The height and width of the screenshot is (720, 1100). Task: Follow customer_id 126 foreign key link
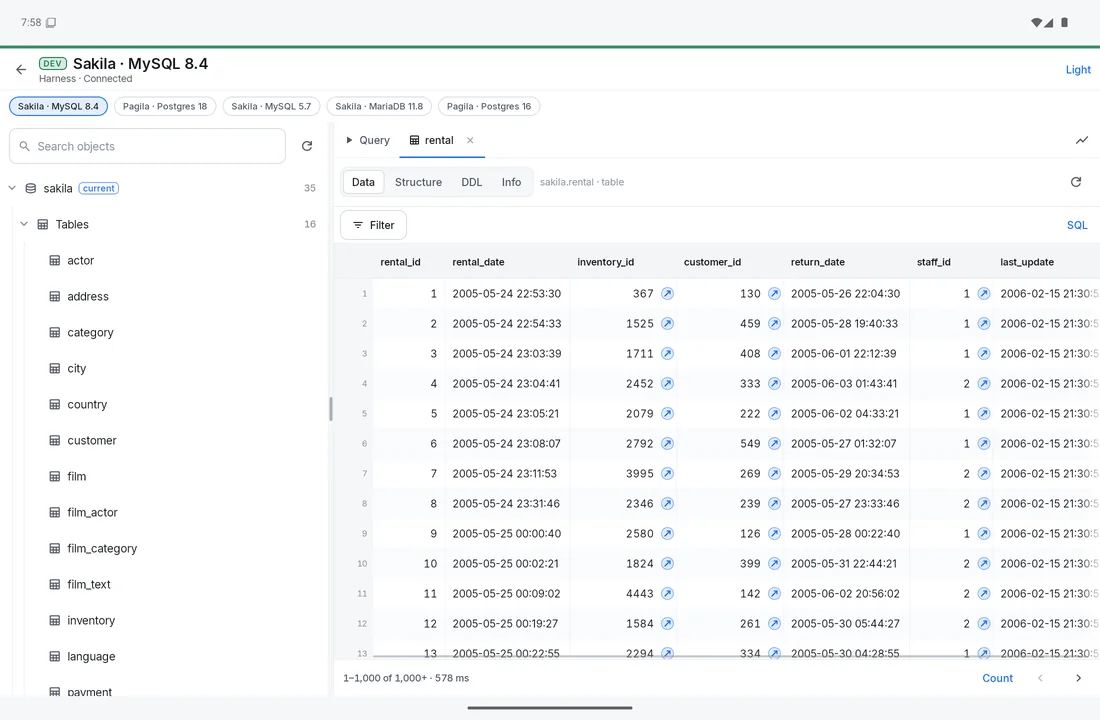pyautogui.click(x=774, y=533)
